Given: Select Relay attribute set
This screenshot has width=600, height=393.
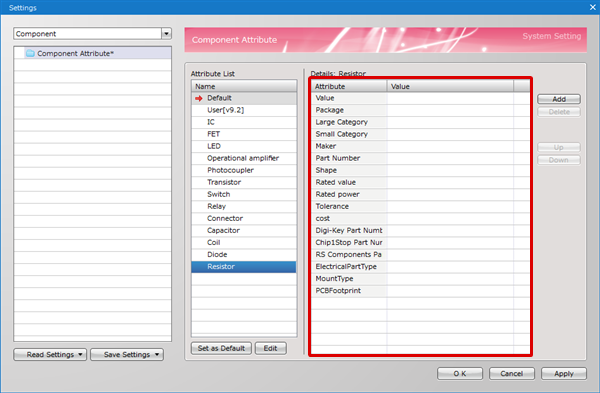Looking at the screenshot, I should coord(244,206).
